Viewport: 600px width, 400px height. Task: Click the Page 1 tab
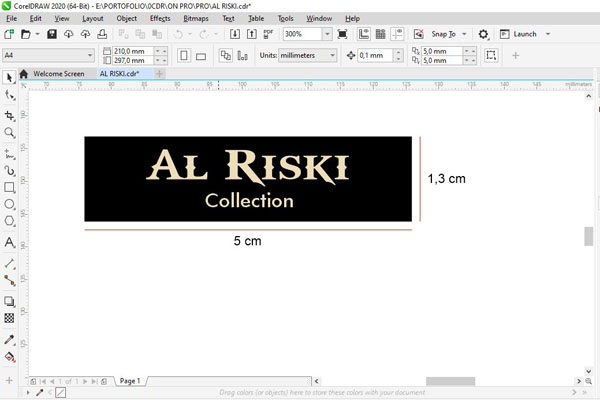[x=130, y=381]
